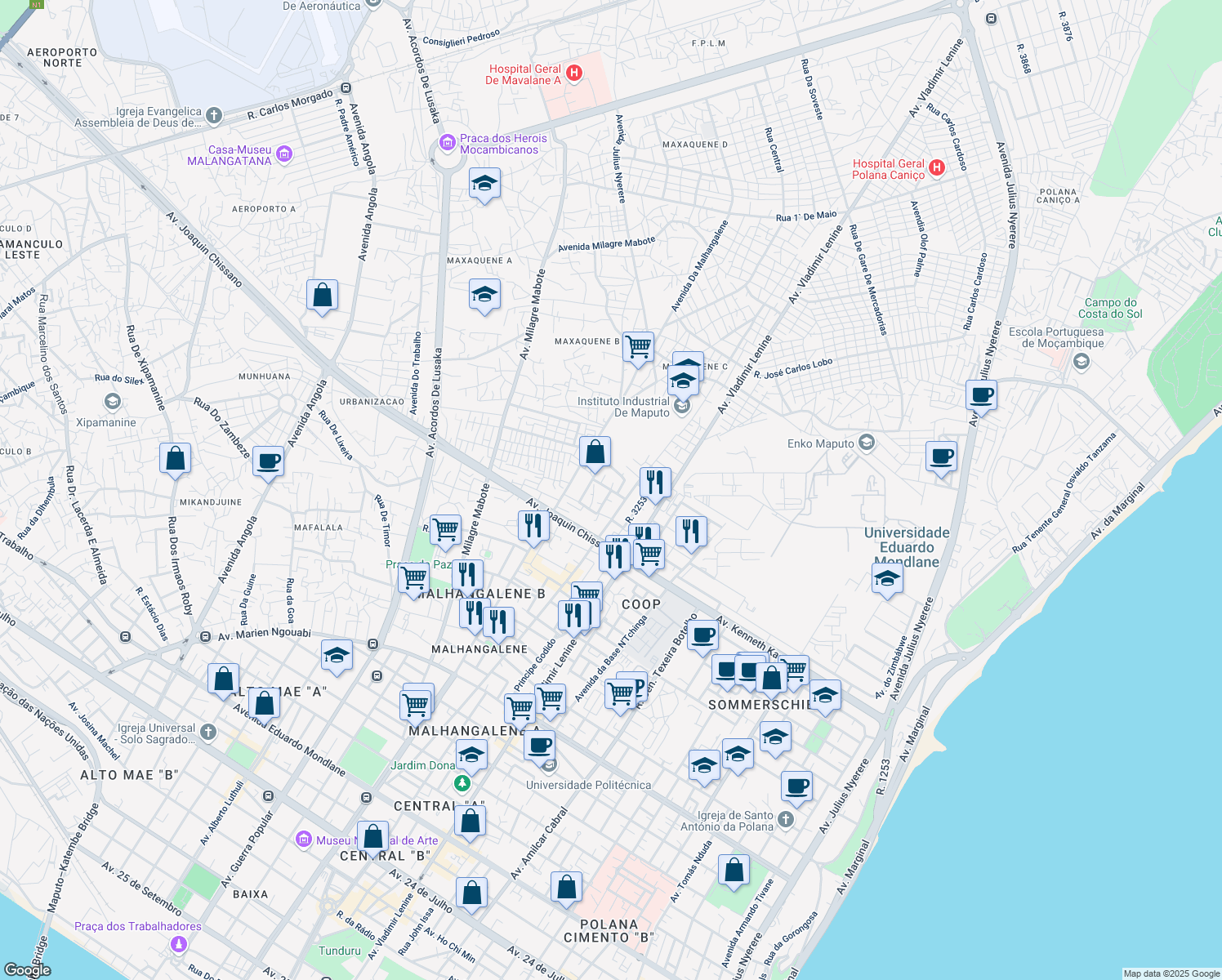Click the Hospital Geral De Mavalane A hospital icon

(574, 73)
